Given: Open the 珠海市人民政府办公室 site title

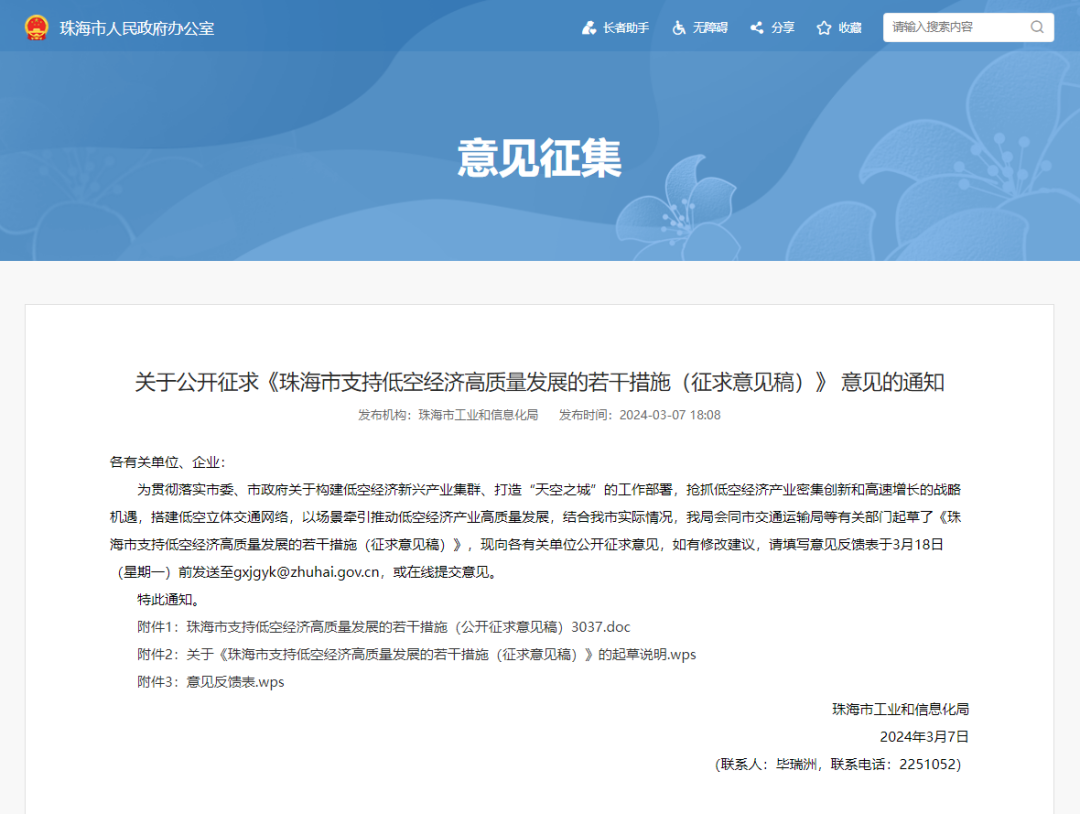Looking at the screenshot, I should coord(137,28).
